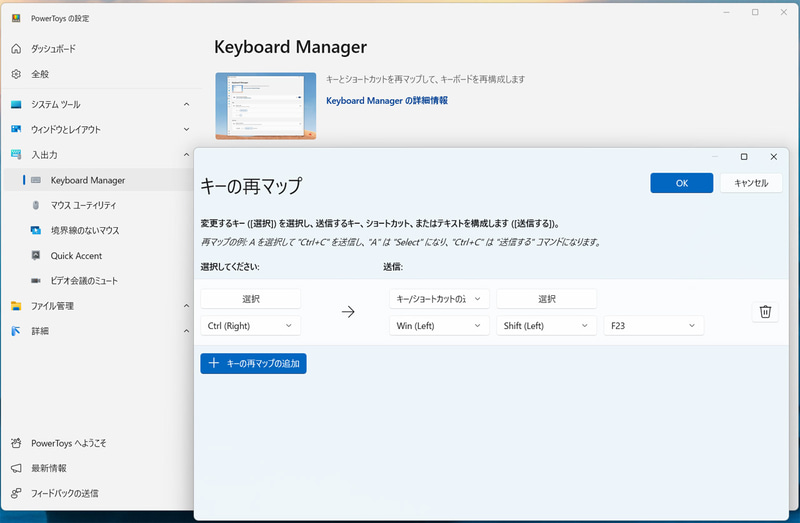Click the ファイル管理 folder icon

(x=16, y=306)
